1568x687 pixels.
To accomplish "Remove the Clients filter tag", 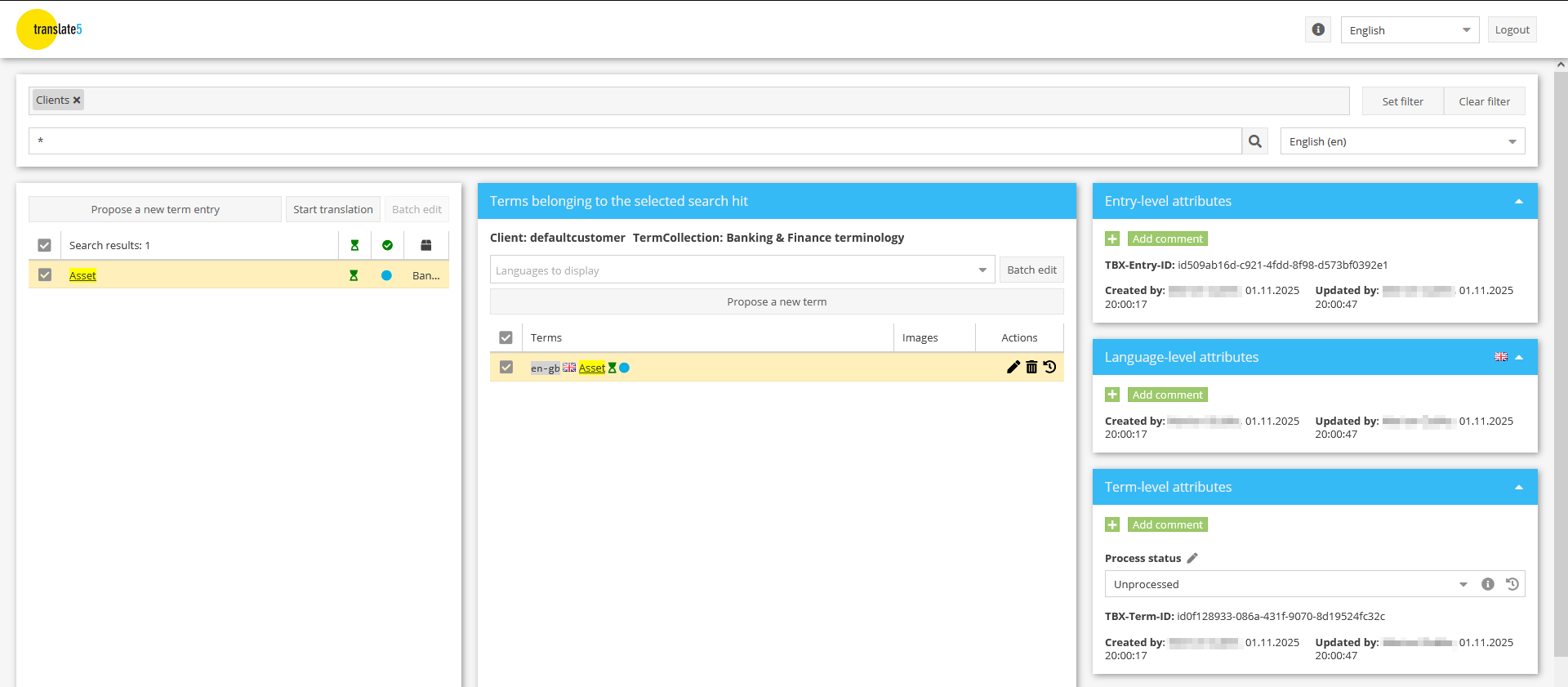I will click(x=77, y=100).
